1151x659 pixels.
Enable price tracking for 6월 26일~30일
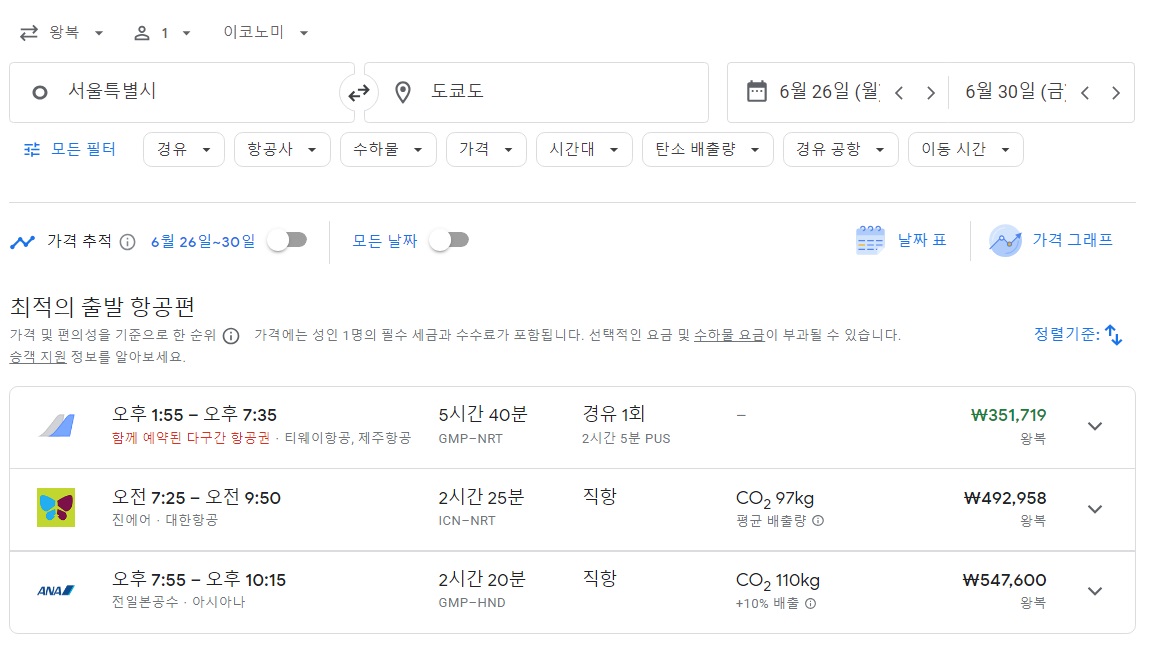click(x=287, y=240)
